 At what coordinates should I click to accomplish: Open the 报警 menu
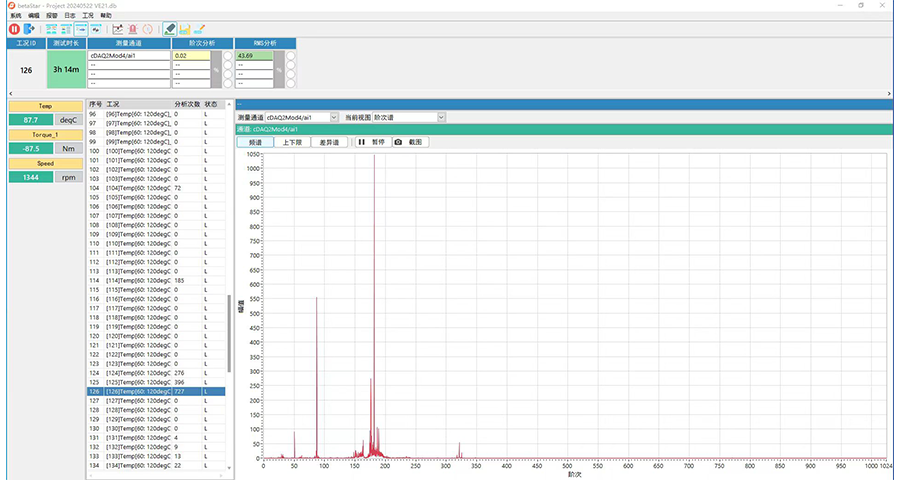coord(51,16)
